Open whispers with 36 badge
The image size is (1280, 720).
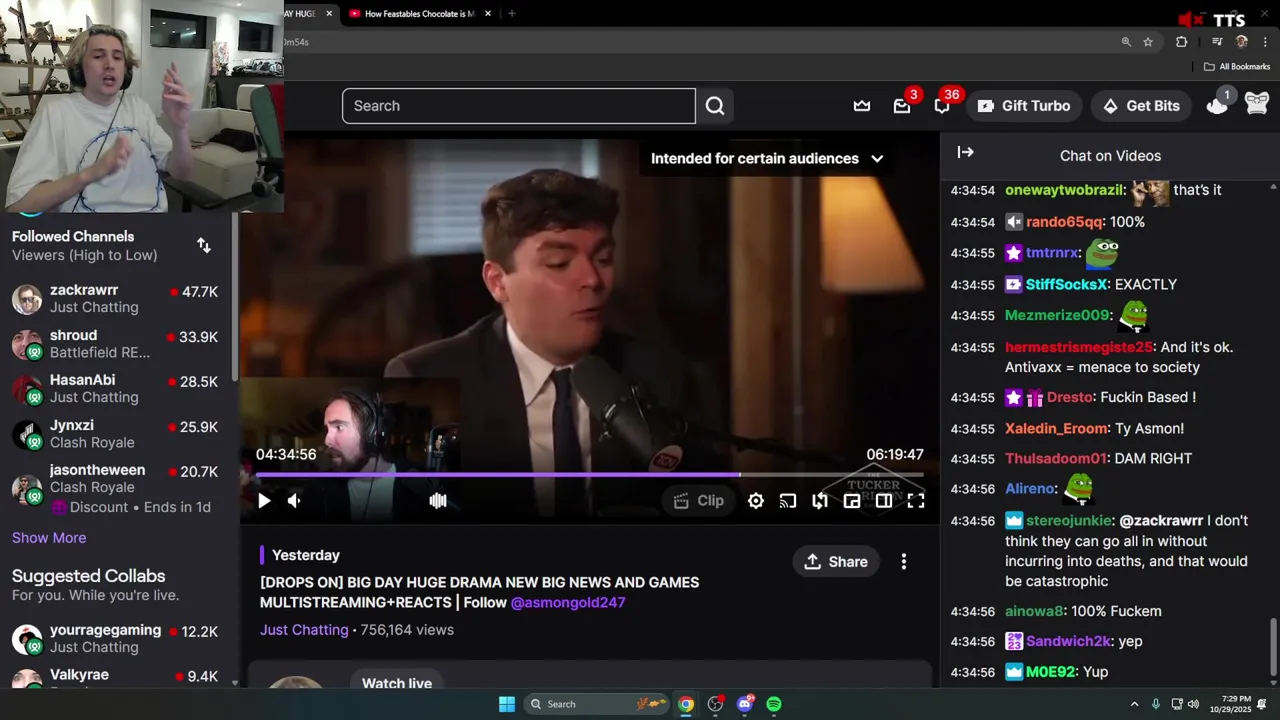coord(942,106)
